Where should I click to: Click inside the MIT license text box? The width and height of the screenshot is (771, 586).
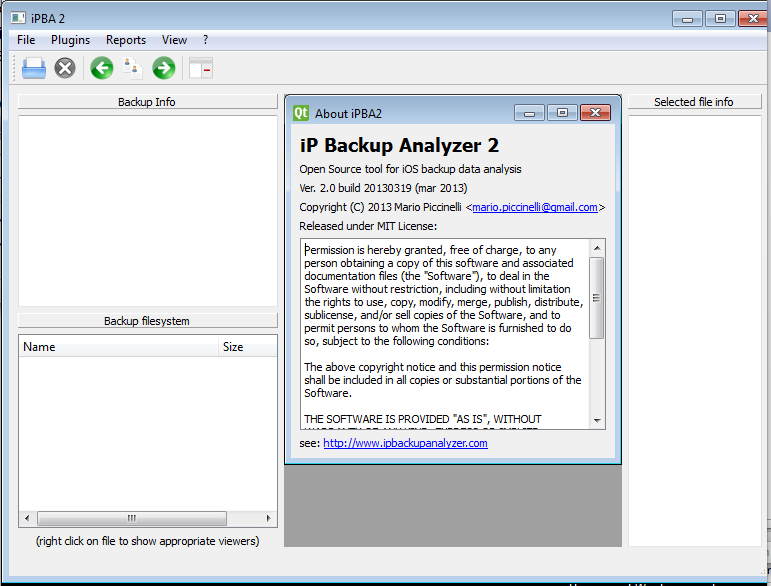click(x=445, y=334)
